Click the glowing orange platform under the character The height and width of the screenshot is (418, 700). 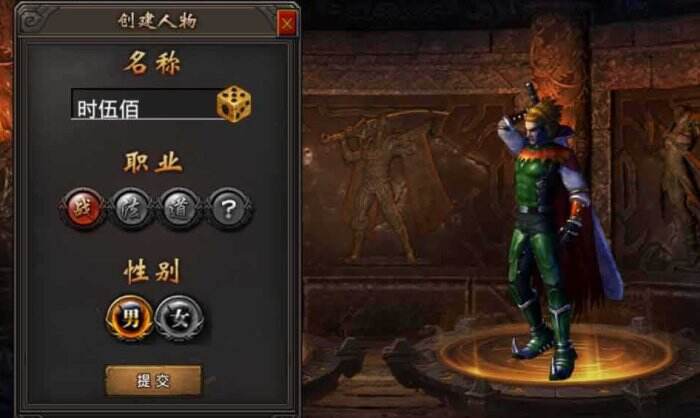tap(557, 354)
